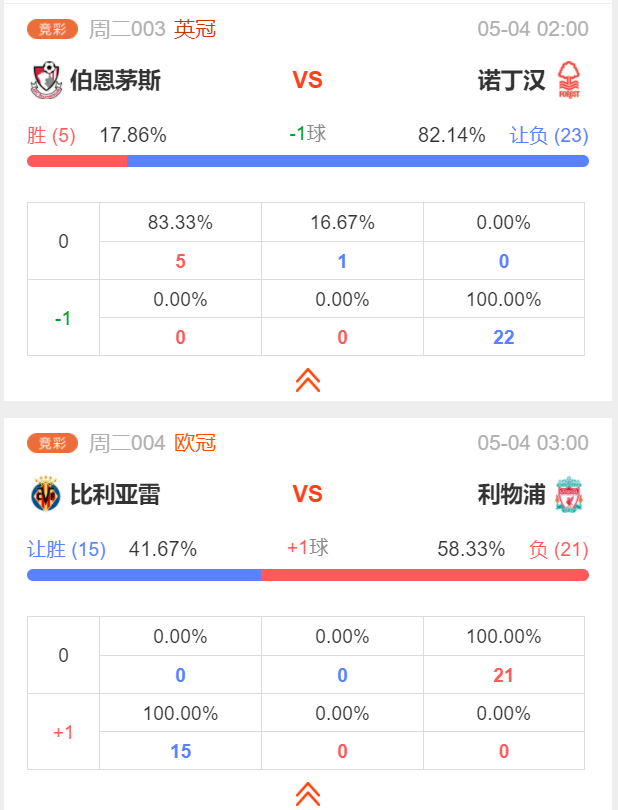Click the 15 count in the +1 handicap row
Screen dimensions: 618x810
(x=180, y=751)
